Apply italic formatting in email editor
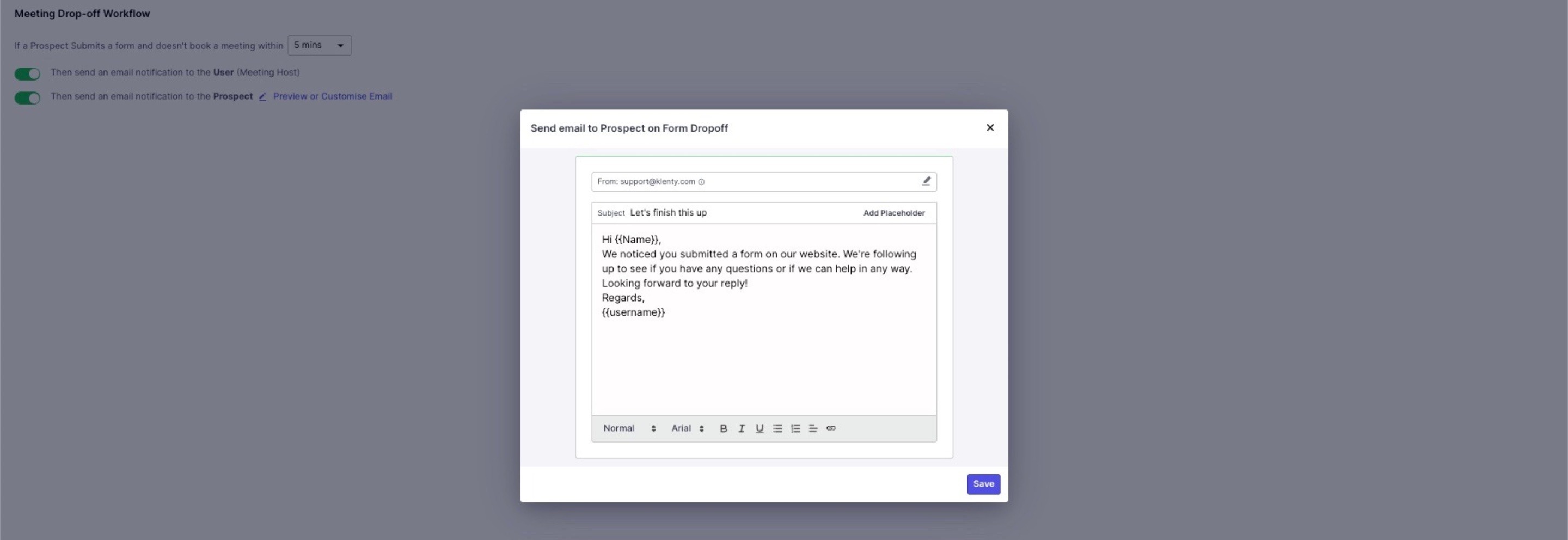The height and width of the screenshot is (540, 1568). [742, 428]
